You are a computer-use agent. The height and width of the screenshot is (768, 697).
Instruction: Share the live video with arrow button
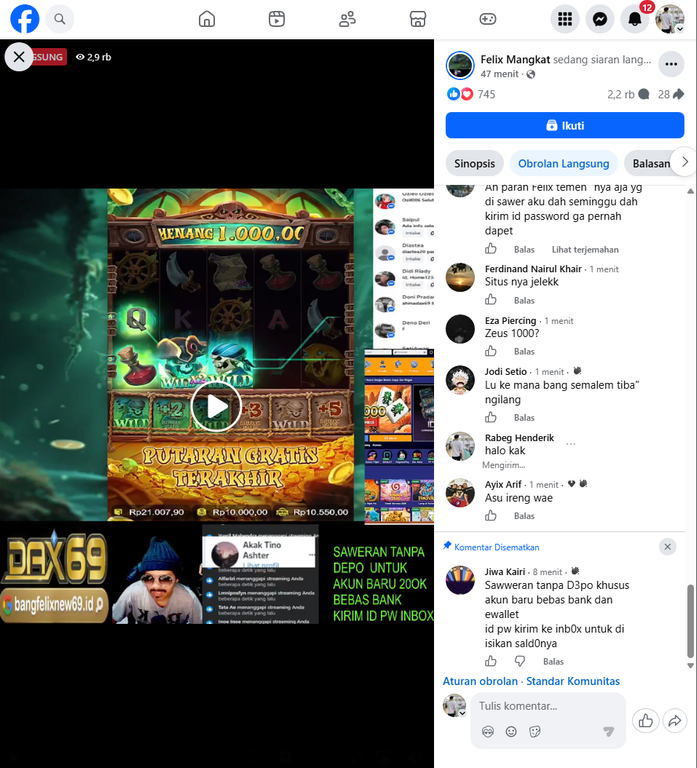coord(675,720)
